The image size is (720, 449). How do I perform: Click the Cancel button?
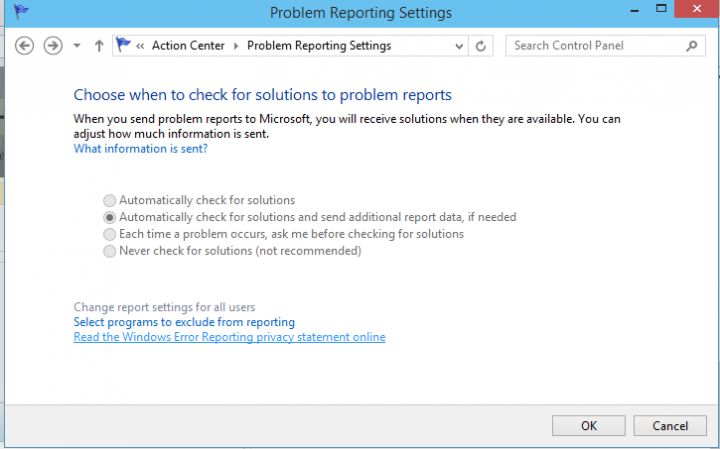click(x=670, y=426)
